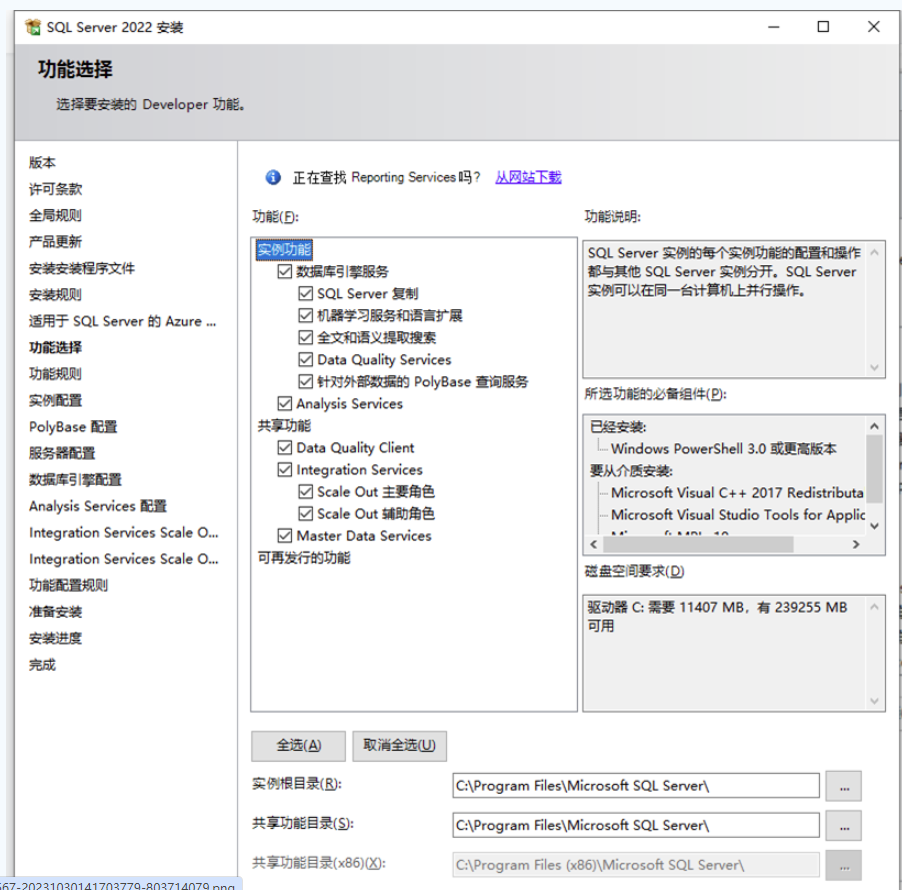Toggle Scale Out 辅助角色 checkbox
Viewport: 902px width, 890px height.
305,513
